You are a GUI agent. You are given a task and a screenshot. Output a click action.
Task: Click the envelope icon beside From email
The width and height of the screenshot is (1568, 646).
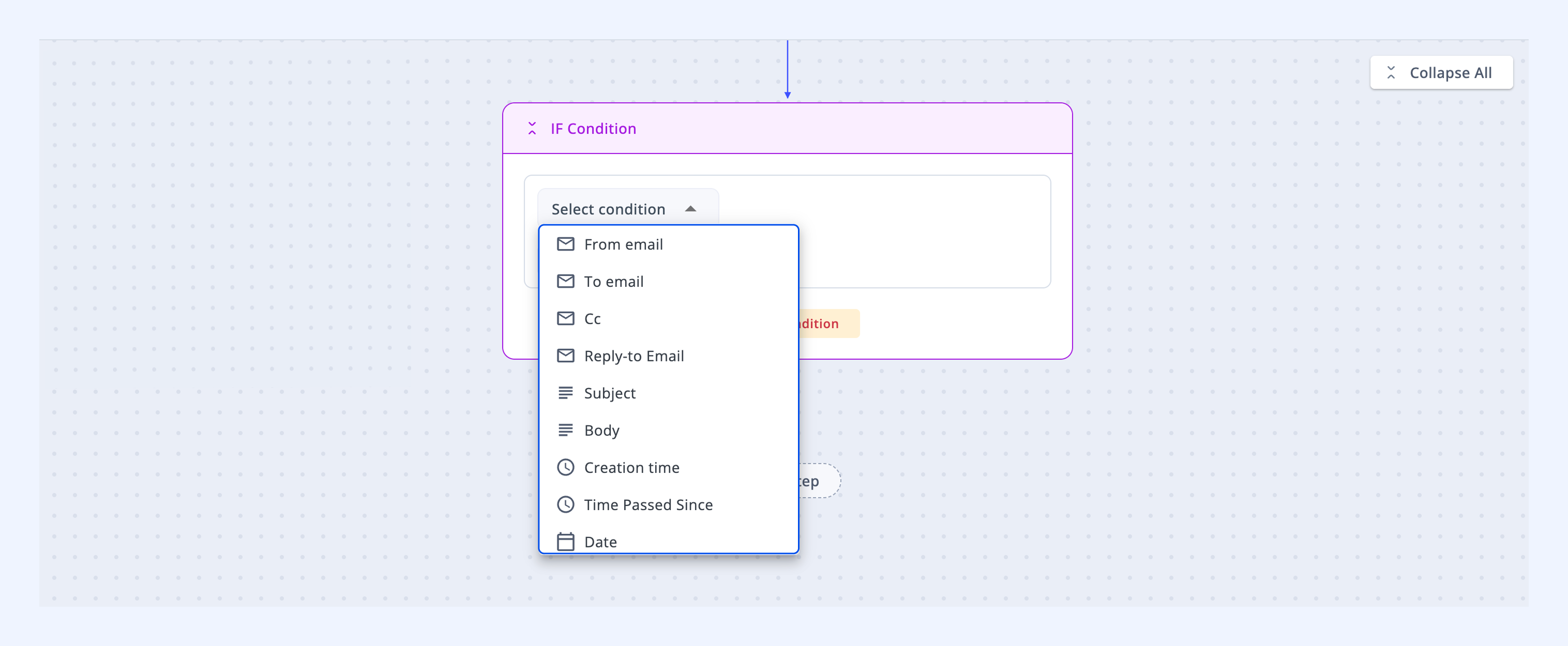coord(565,244)
